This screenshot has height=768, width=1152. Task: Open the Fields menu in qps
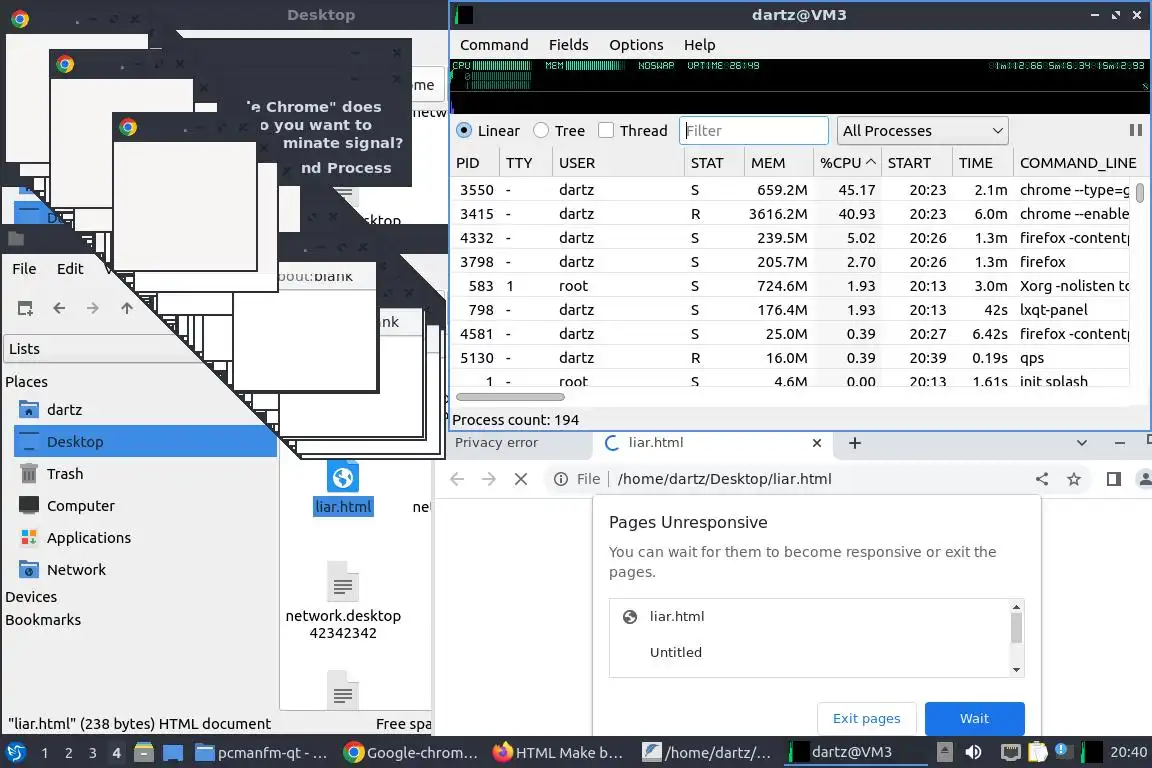(568, 45)
